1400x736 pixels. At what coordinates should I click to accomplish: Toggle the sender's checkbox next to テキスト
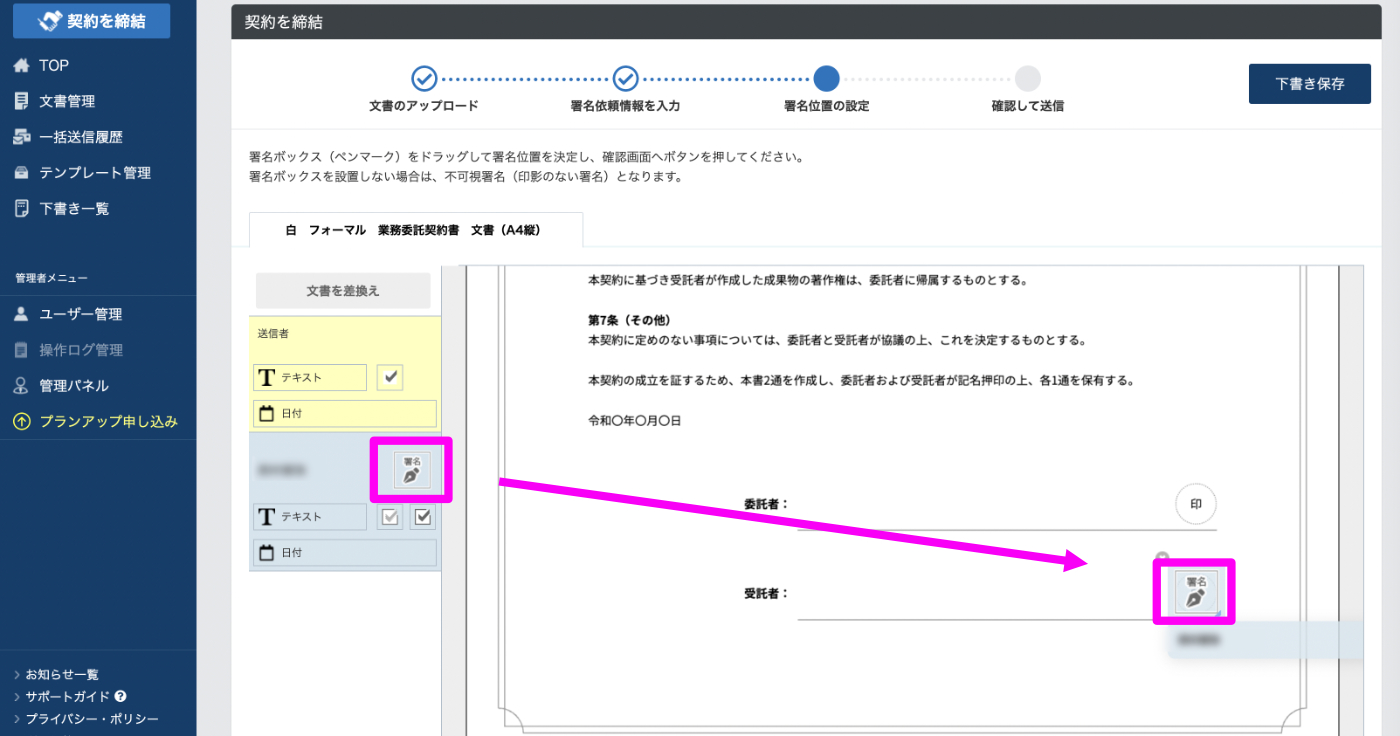pos(390,377)
